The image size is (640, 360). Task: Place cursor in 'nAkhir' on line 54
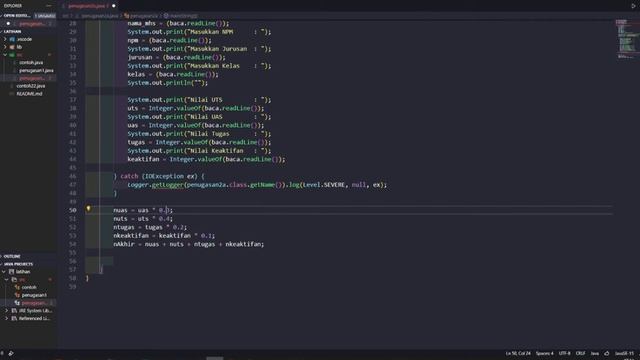click(x=124, y=244)
